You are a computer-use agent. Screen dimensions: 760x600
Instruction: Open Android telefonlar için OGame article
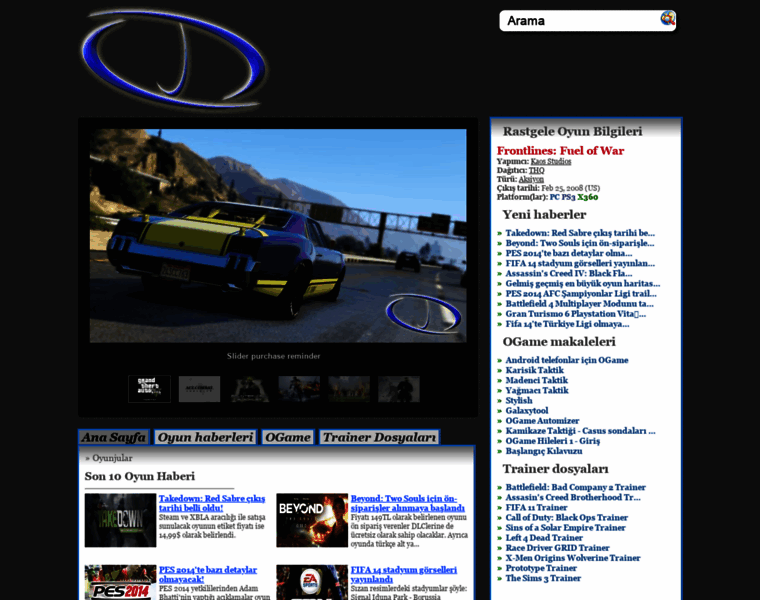(x=567, y=360)
